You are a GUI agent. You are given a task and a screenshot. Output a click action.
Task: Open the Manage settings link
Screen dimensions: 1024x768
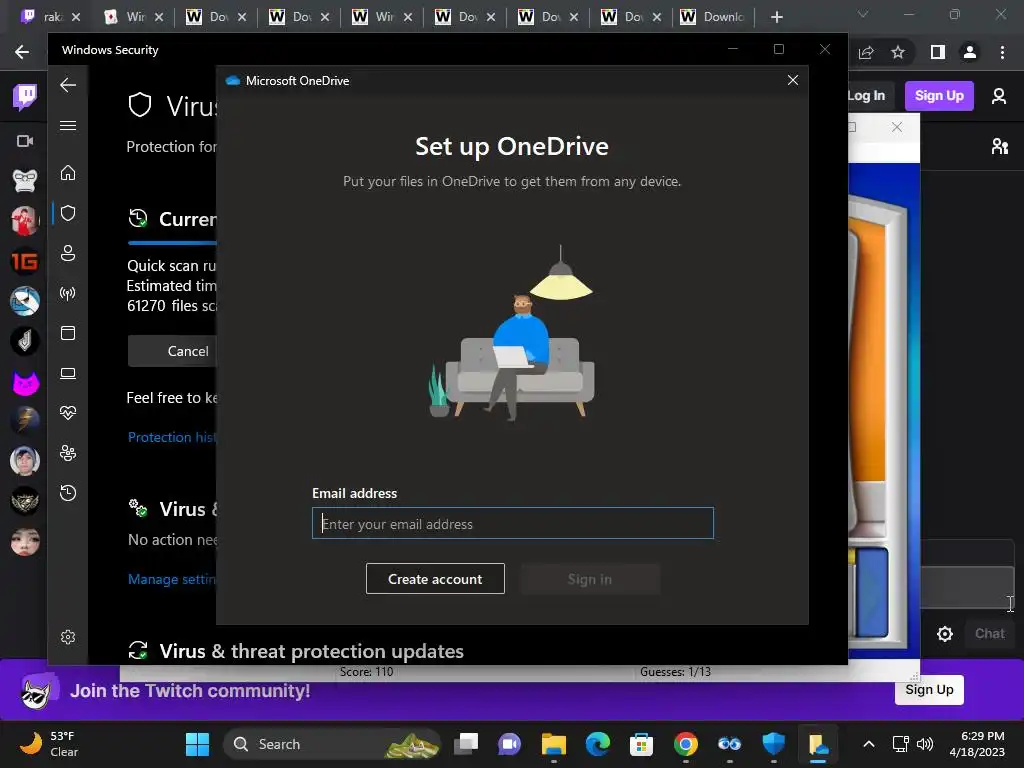click(x=172, y=579)
